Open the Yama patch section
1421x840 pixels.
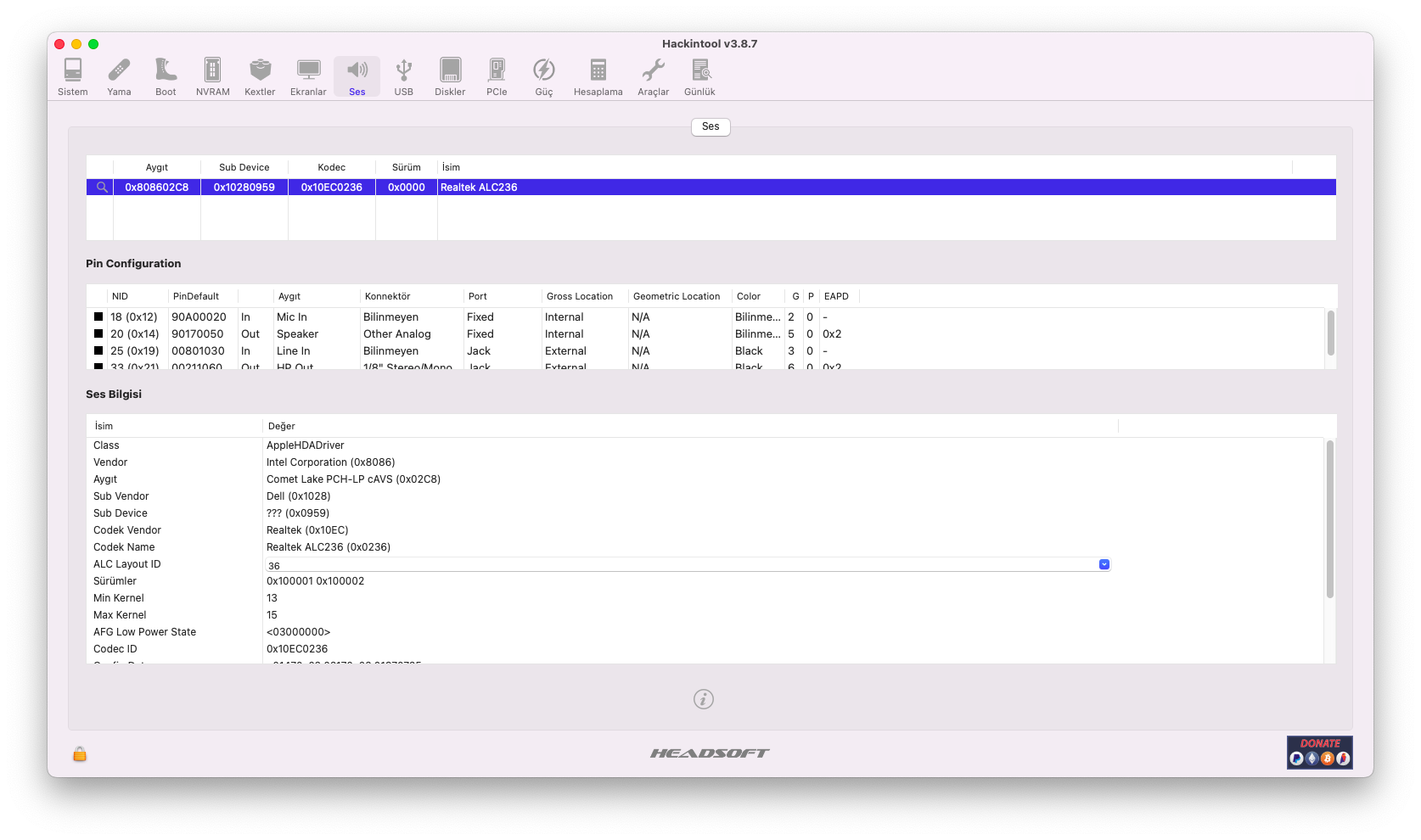point(119,76)
